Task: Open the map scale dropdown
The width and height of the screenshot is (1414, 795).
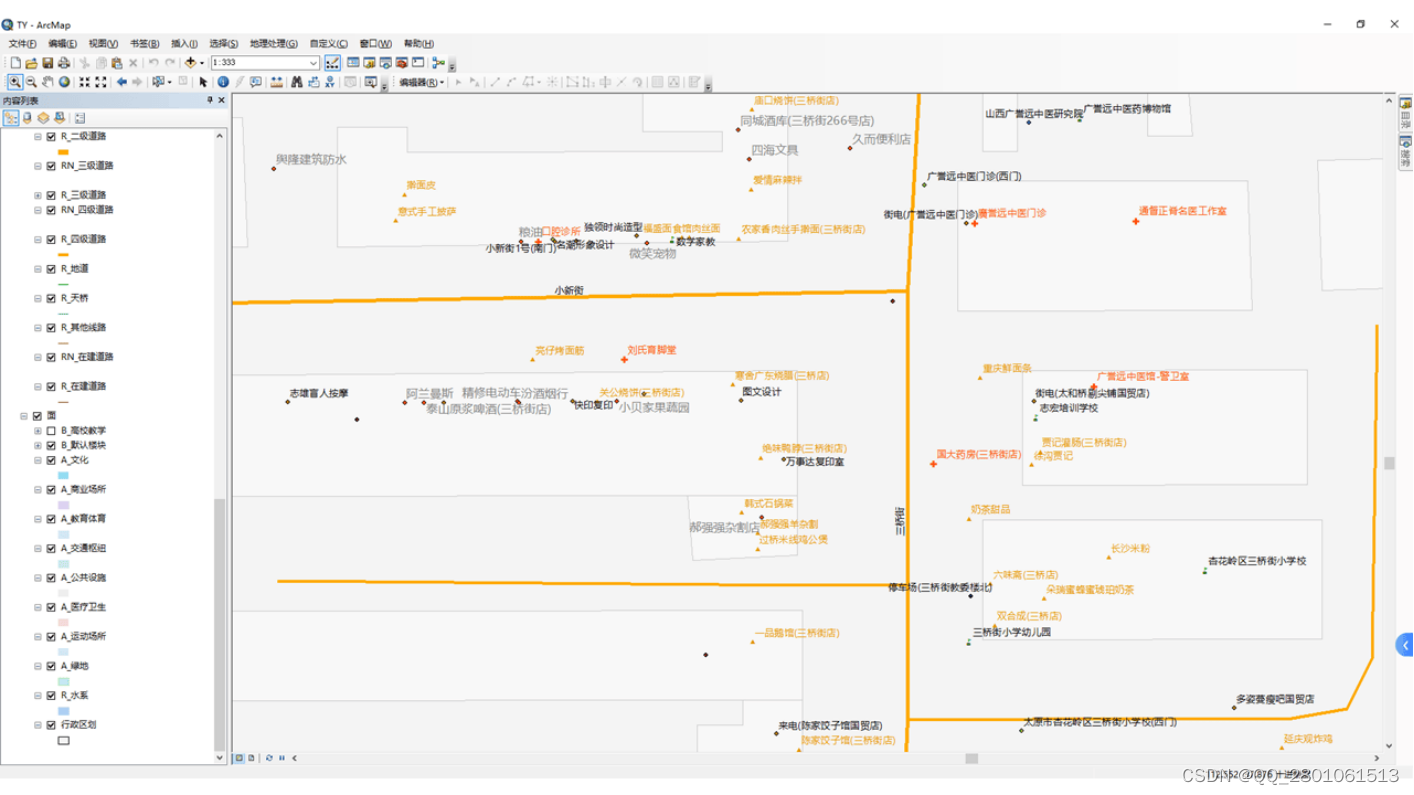Action: pyautogui.click(x=313, y=63)
